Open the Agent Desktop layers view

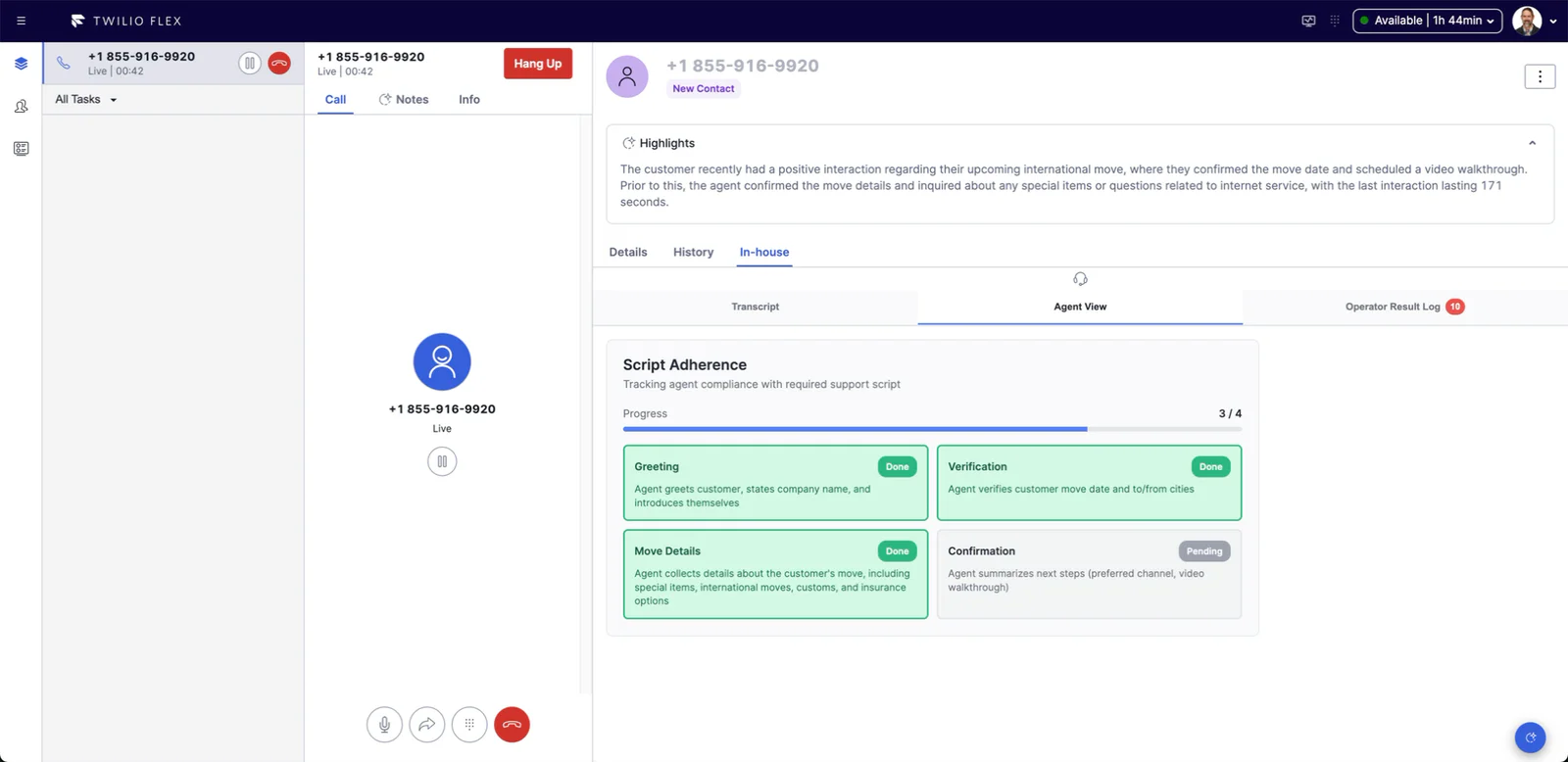[21, 64]
